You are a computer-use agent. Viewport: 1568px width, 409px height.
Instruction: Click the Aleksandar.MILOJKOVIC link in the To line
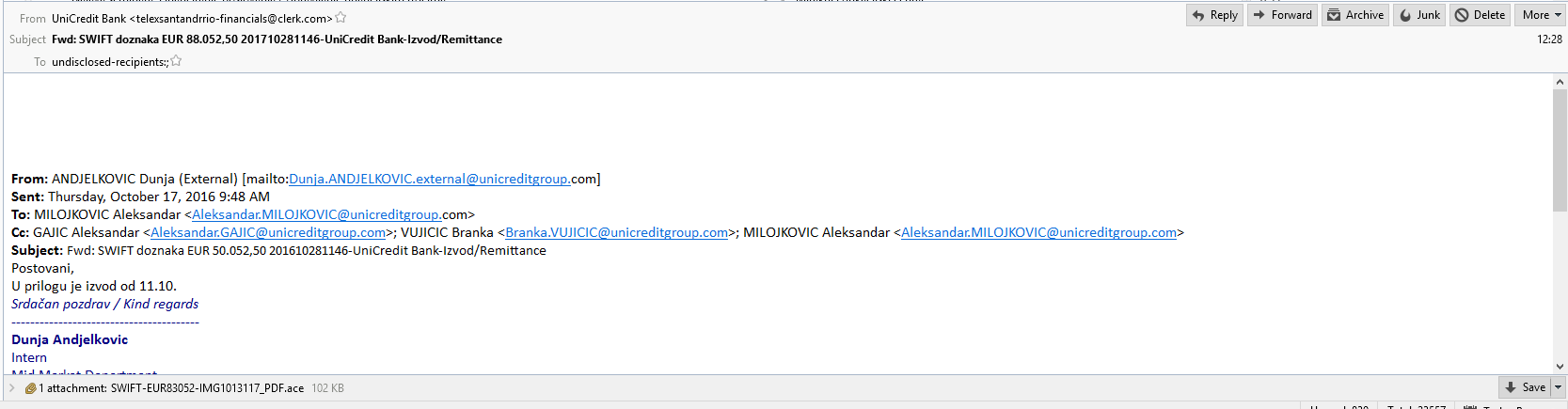click(316, 214)
